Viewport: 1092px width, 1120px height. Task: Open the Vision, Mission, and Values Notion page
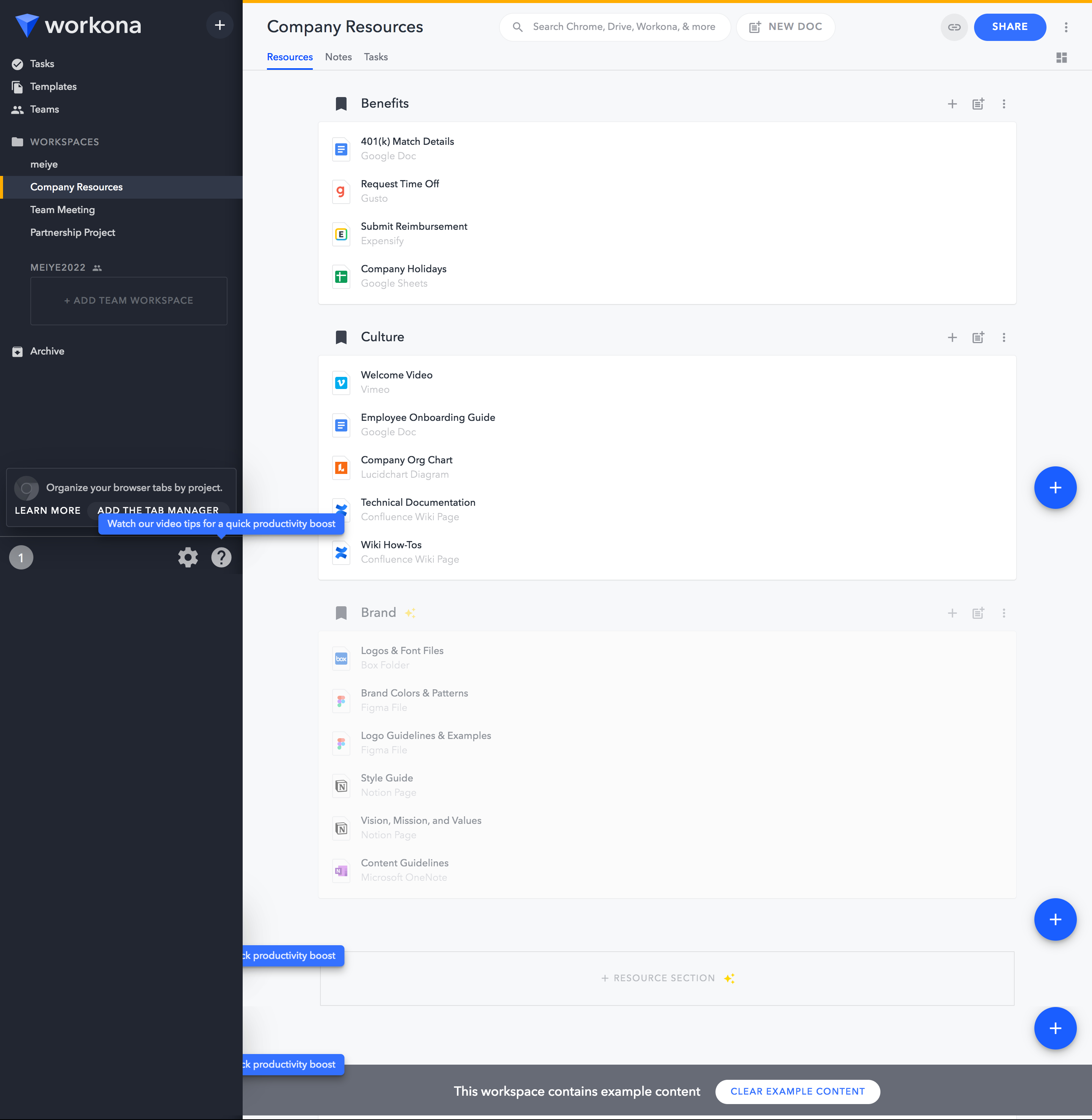pos(667,828)
